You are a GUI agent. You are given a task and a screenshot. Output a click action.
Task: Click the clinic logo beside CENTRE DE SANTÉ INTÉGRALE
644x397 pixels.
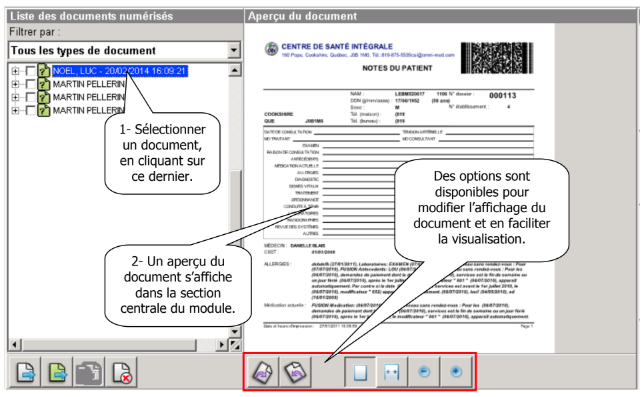(x=271, y=49)
